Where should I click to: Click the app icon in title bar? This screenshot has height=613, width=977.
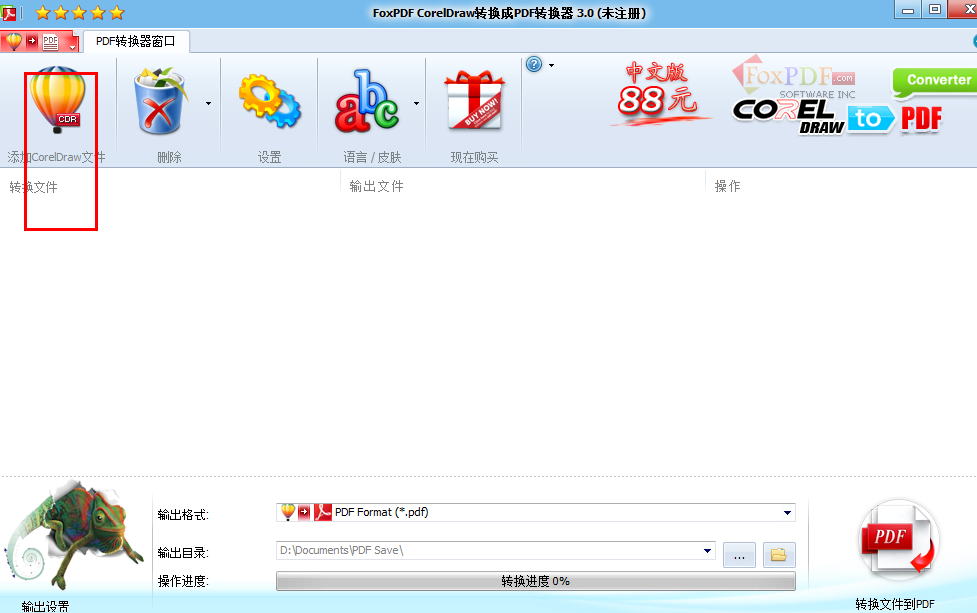[x=9, y=12]
